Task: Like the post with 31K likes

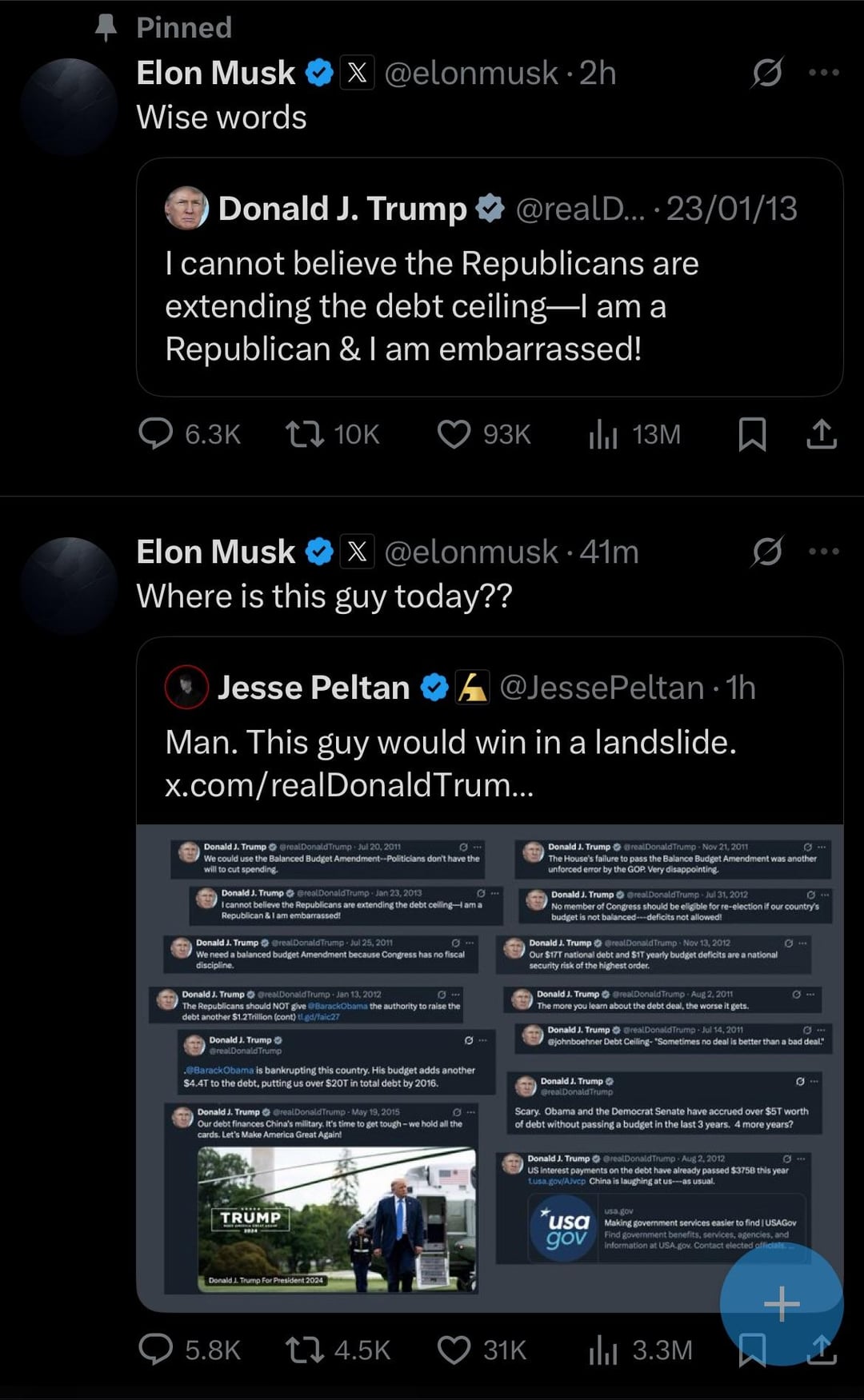Action: click(x=454, y=1350)
